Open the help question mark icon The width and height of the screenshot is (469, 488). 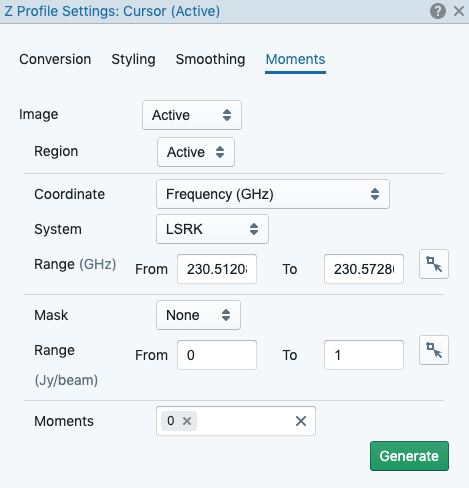(x=438, y=11)
